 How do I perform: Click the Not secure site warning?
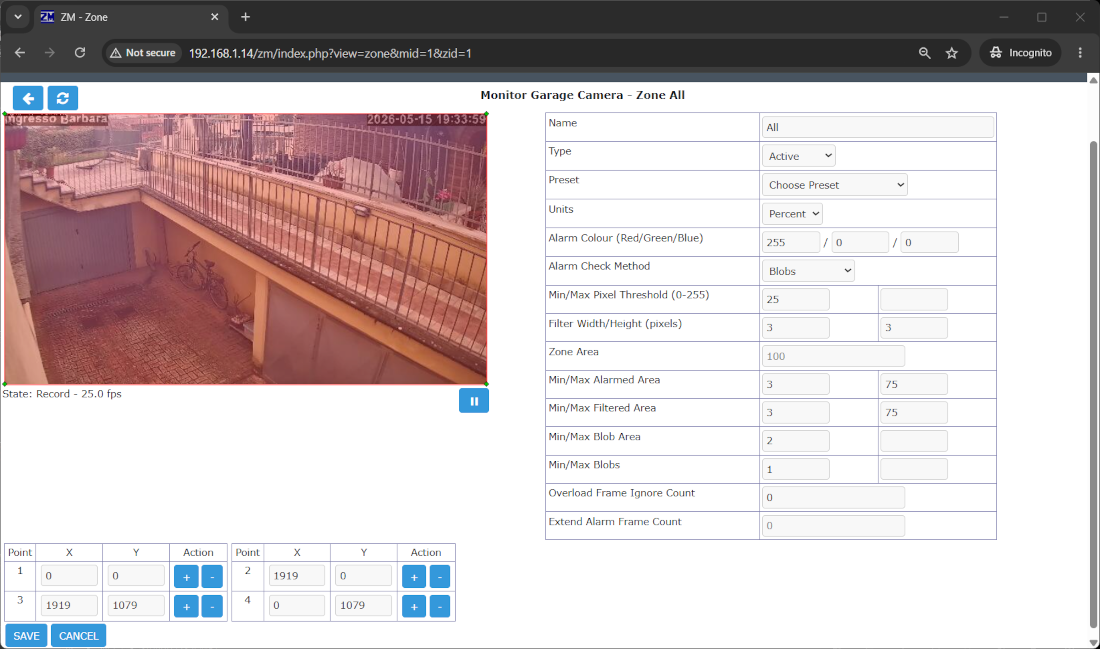(x=143, y=53)
